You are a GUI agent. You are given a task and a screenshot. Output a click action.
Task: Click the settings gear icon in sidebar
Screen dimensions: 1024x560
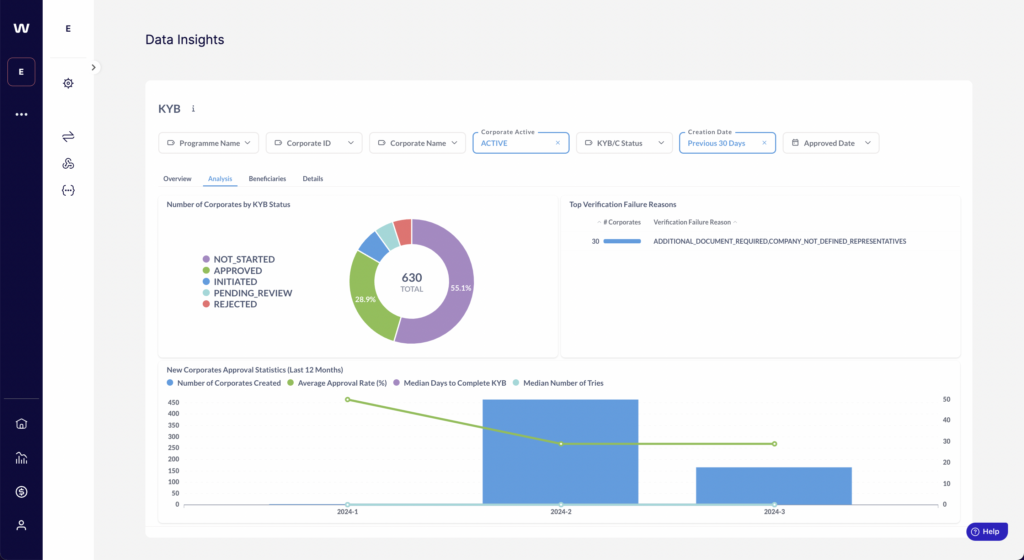tap(68, 83)
